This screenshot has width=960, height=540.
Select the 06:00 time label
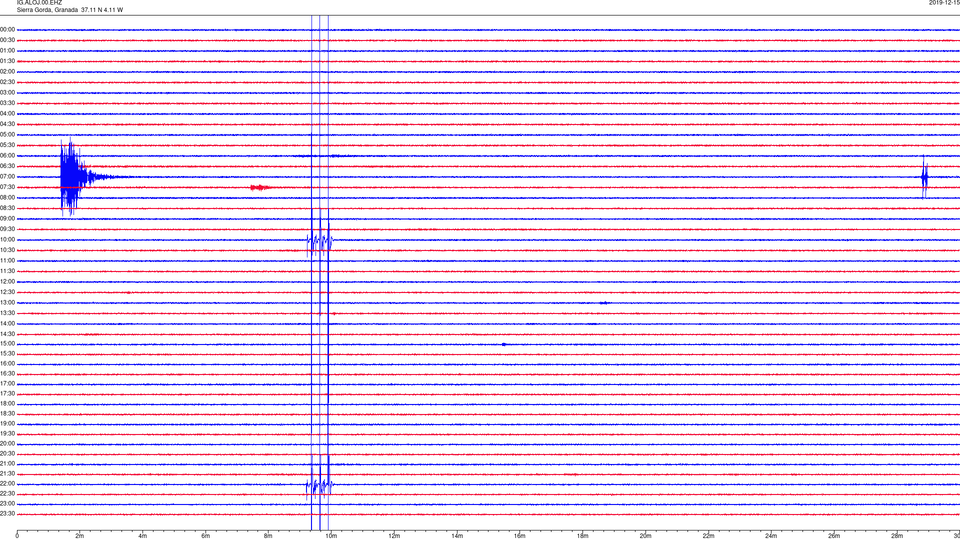click(x=7, y=156)
